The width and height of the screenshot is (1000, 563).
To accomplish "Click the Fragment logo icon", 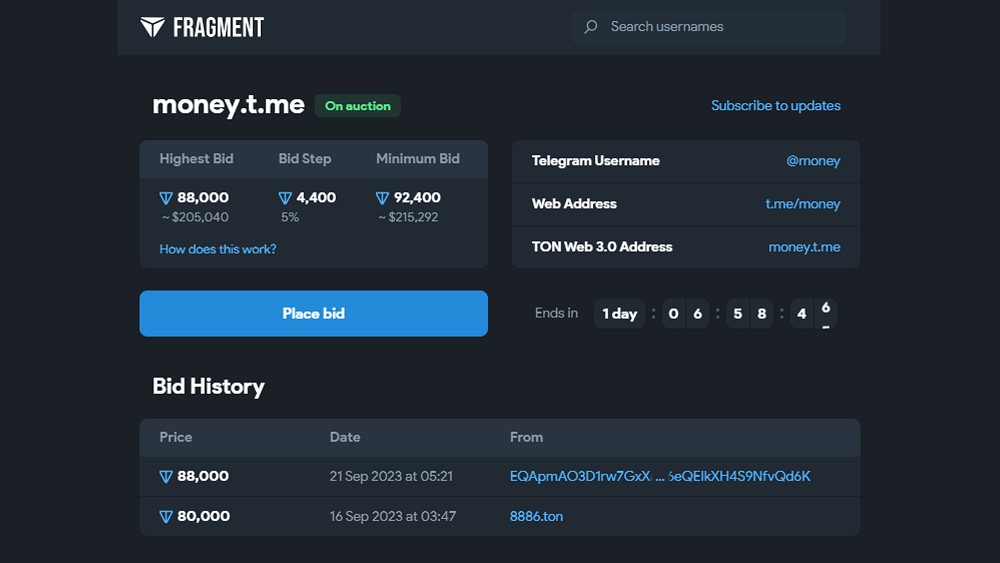I will point(152,27).
